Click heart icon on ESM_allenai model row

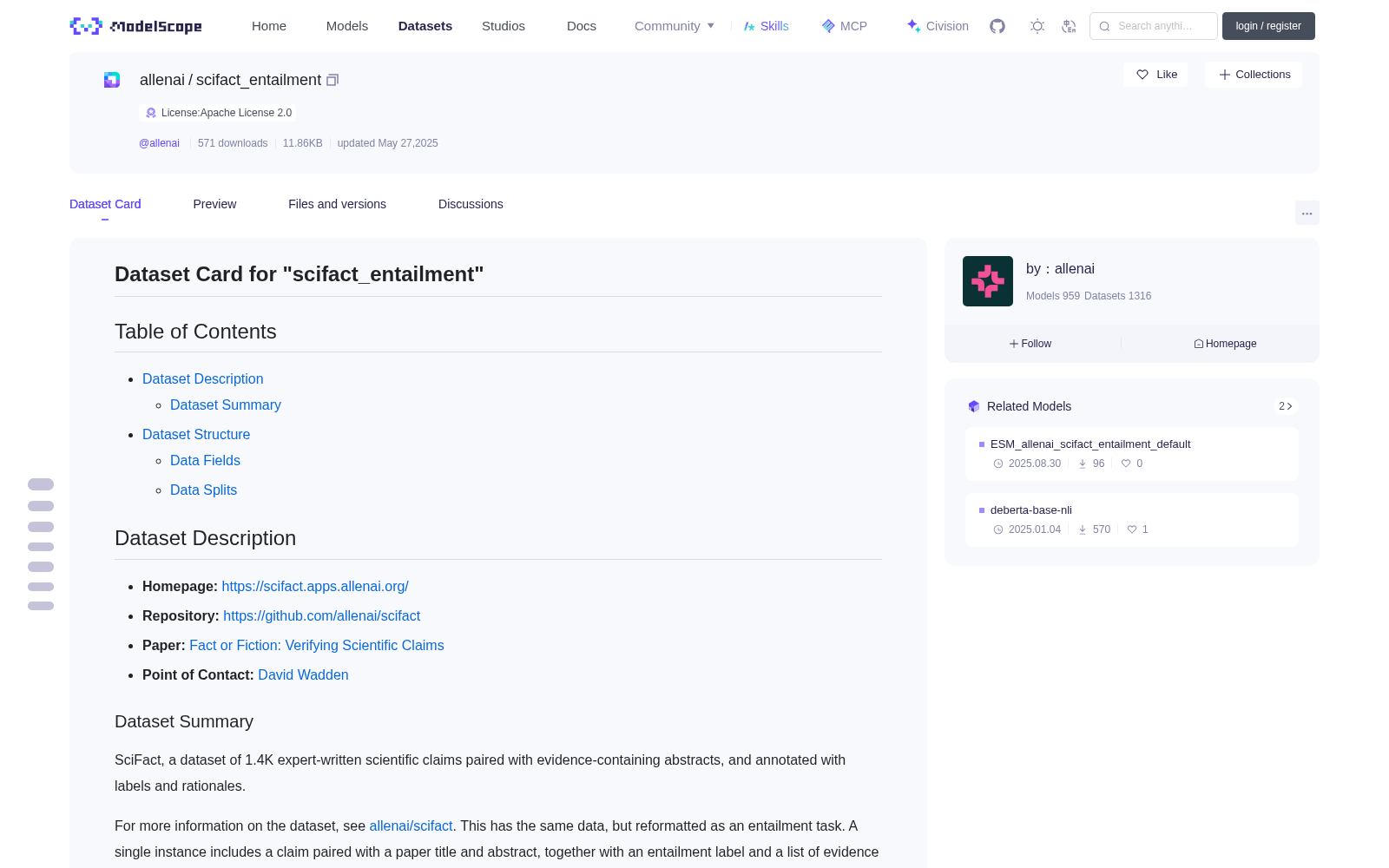[x=1126, y=464]
